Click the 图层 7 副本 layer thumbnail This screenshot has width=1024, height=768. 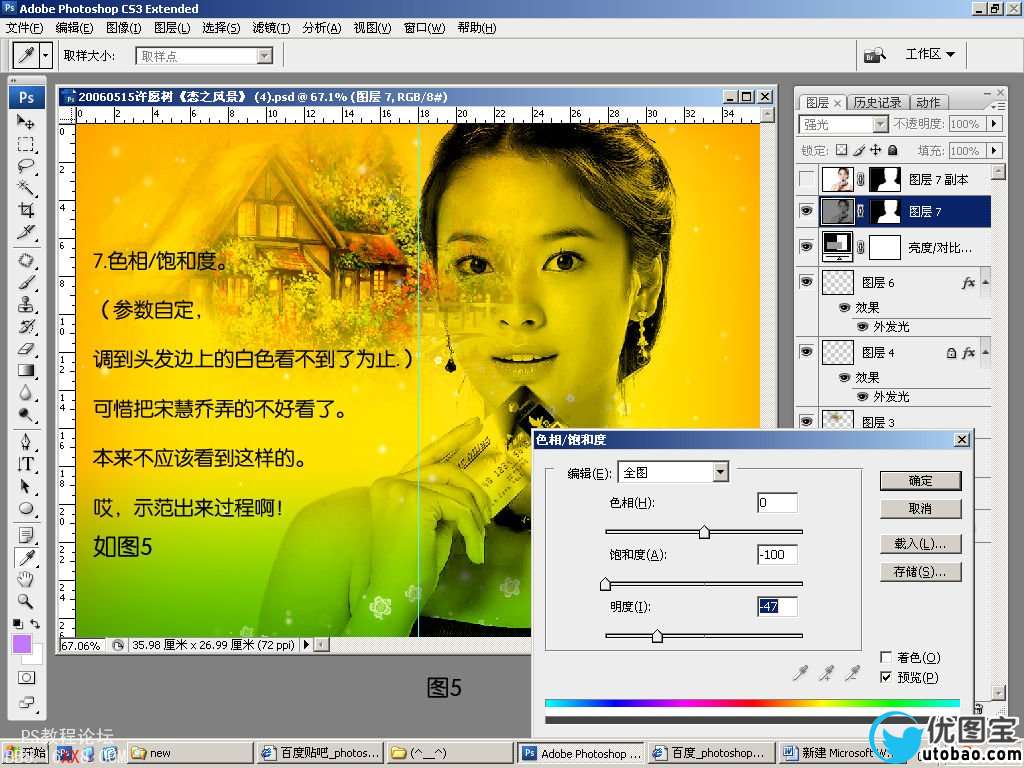pyautogui.click(x=838, y=178)
